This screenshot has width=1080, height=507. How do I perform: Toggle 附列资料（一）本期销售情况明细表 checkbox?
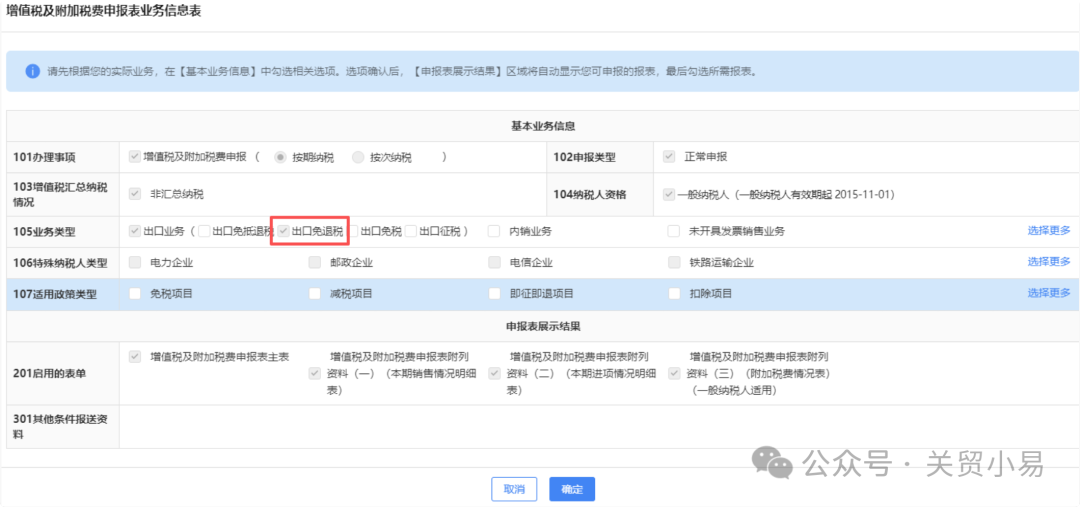click(315, 373)
